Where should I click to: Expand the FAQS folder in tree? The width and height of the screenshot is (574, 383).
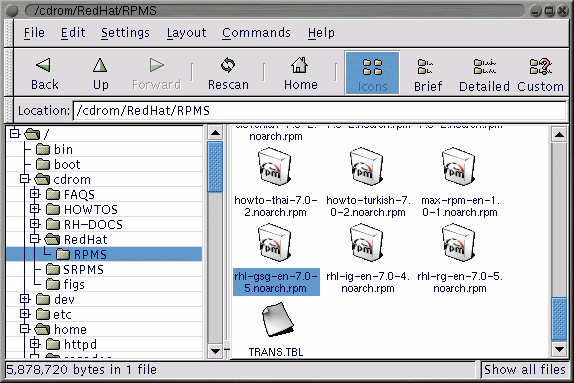point(35,194)
